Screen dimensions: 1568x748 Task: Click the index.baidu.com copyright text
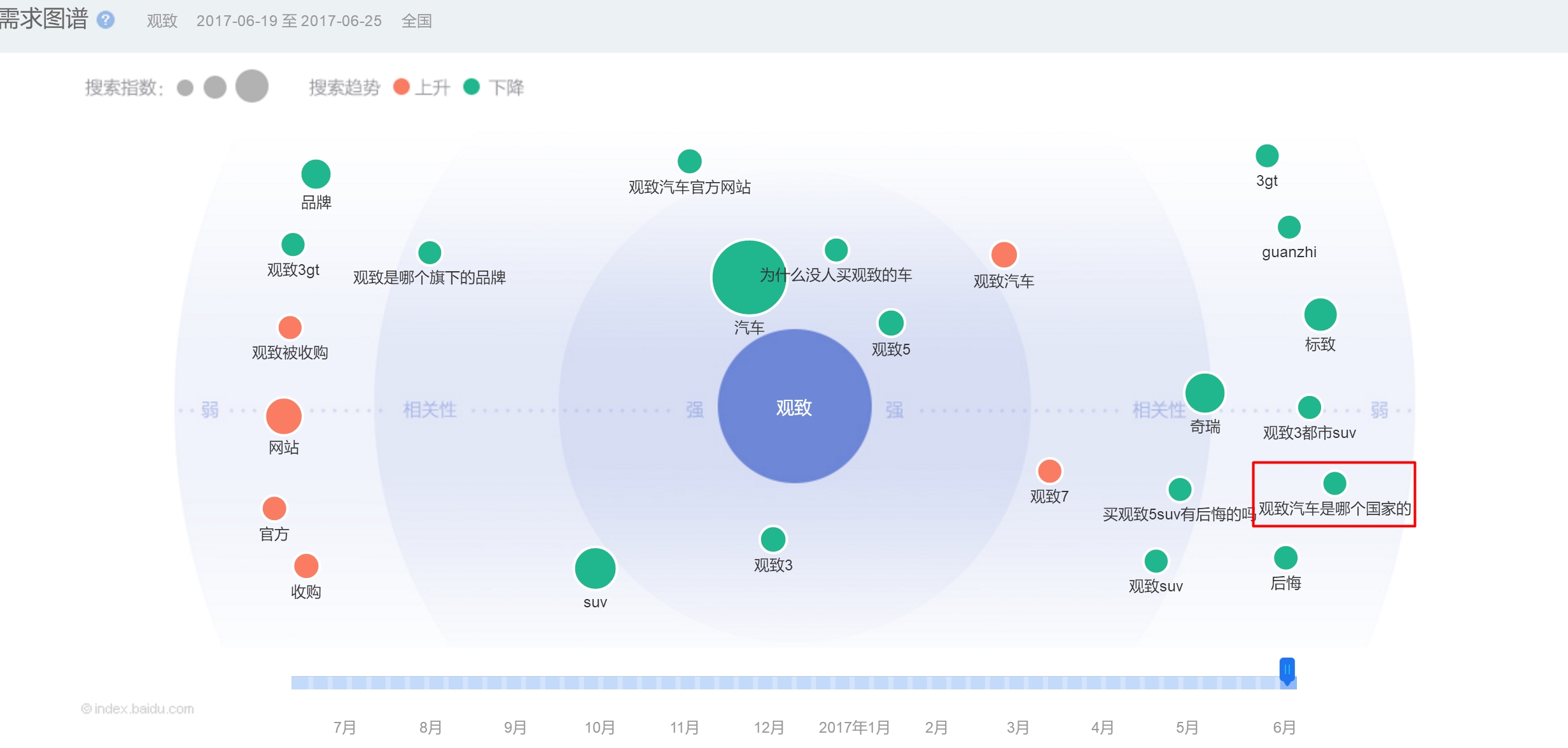click(x=137, y=709)
